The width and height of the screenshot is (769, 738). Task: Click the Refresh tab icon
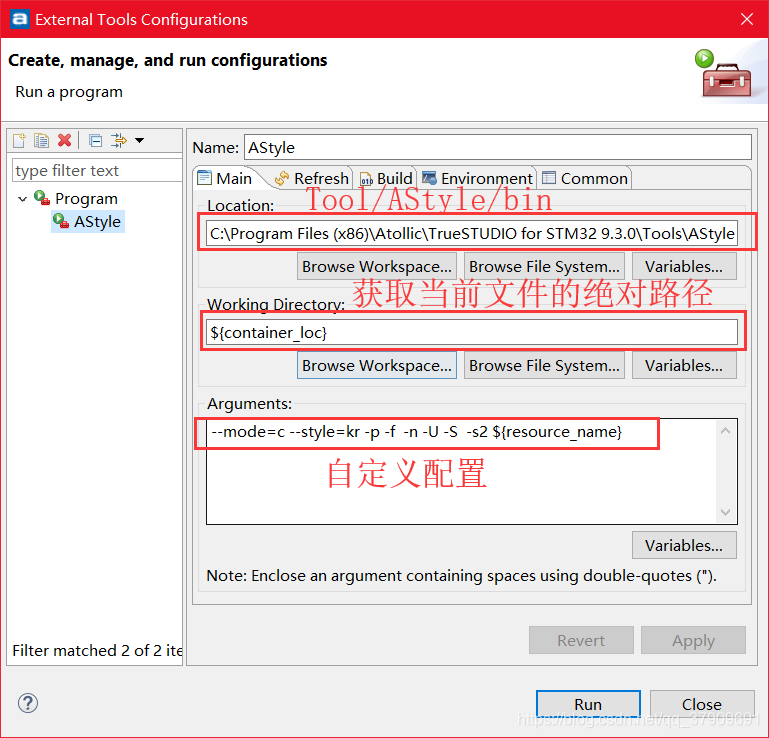click(x=282, y=178)
